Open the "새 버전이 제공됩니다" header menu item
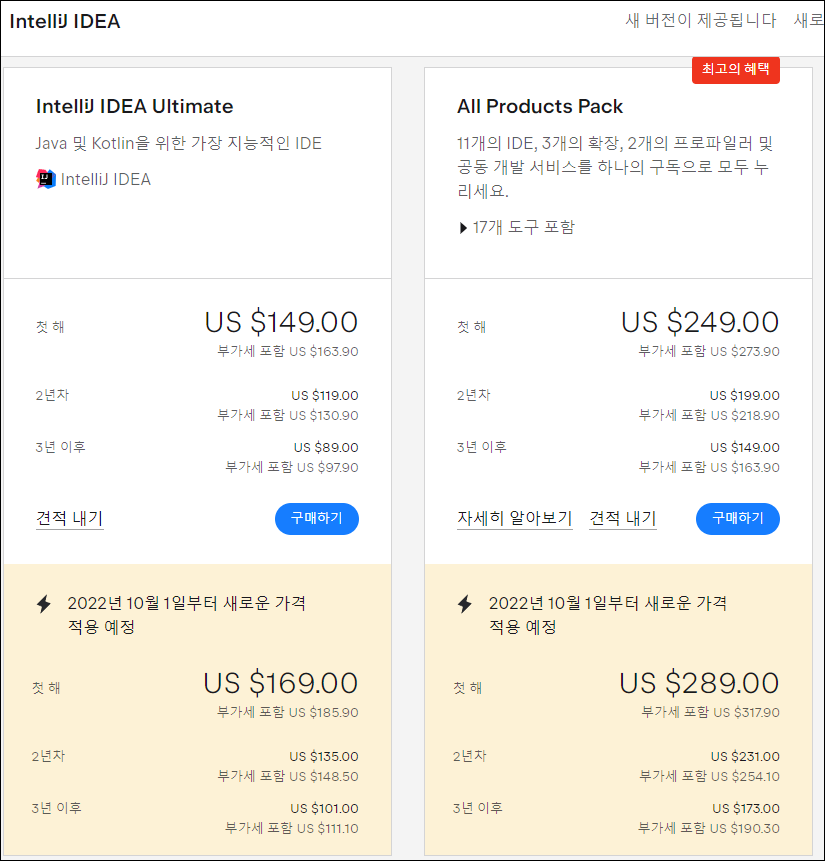Screen dimensions: 825x861 (x=700, y=20)
